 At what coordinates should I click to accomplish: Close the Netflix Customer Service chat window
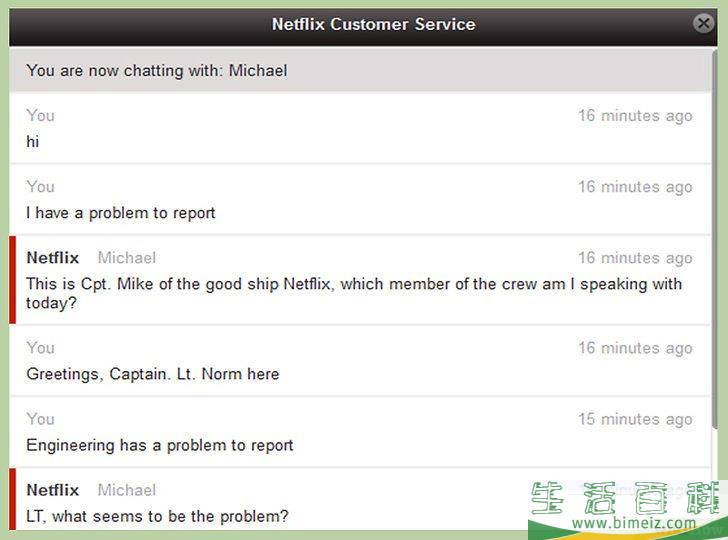[703, 23]
